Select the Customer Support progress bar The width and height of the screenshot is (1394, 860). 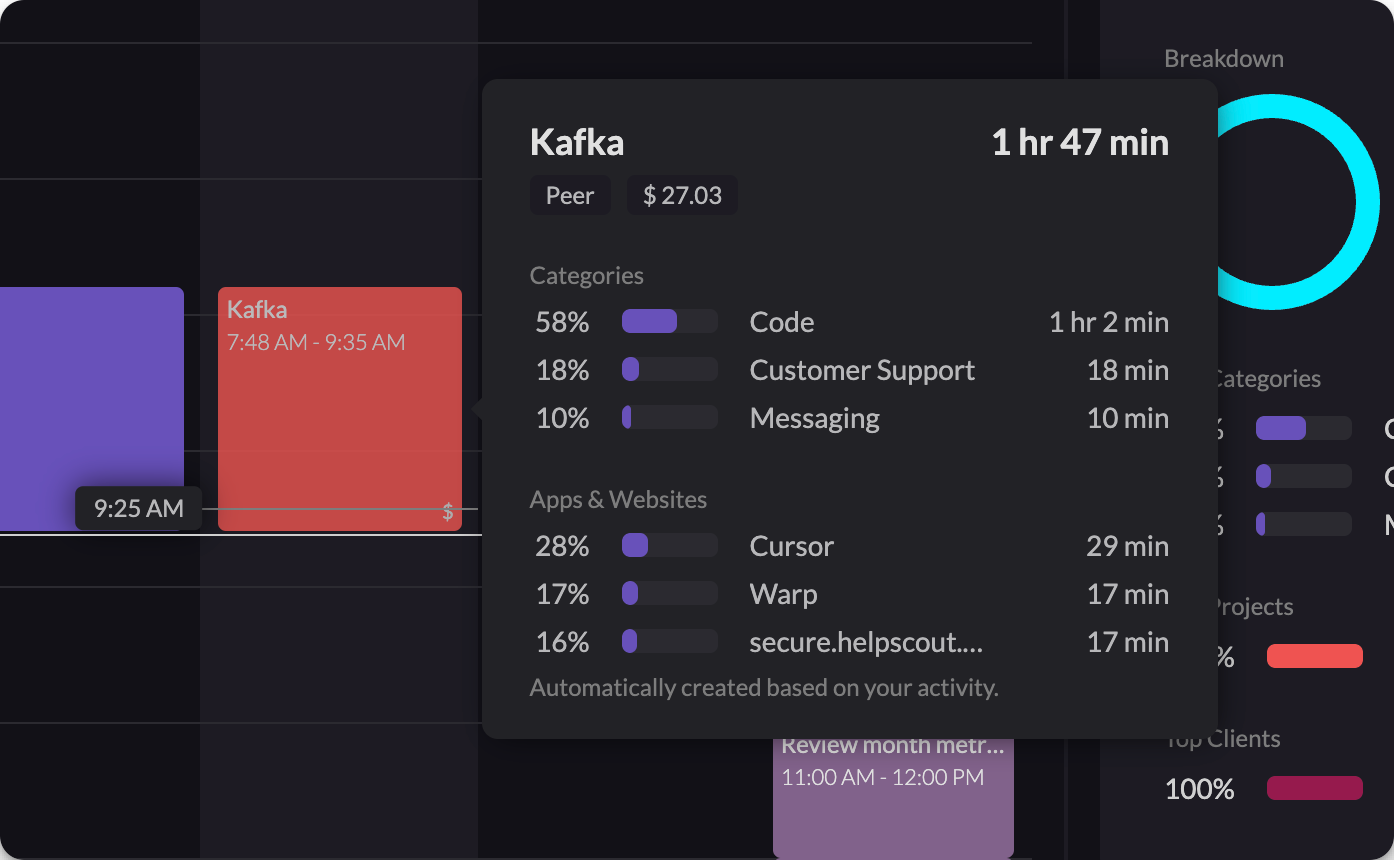coord(668,369)
